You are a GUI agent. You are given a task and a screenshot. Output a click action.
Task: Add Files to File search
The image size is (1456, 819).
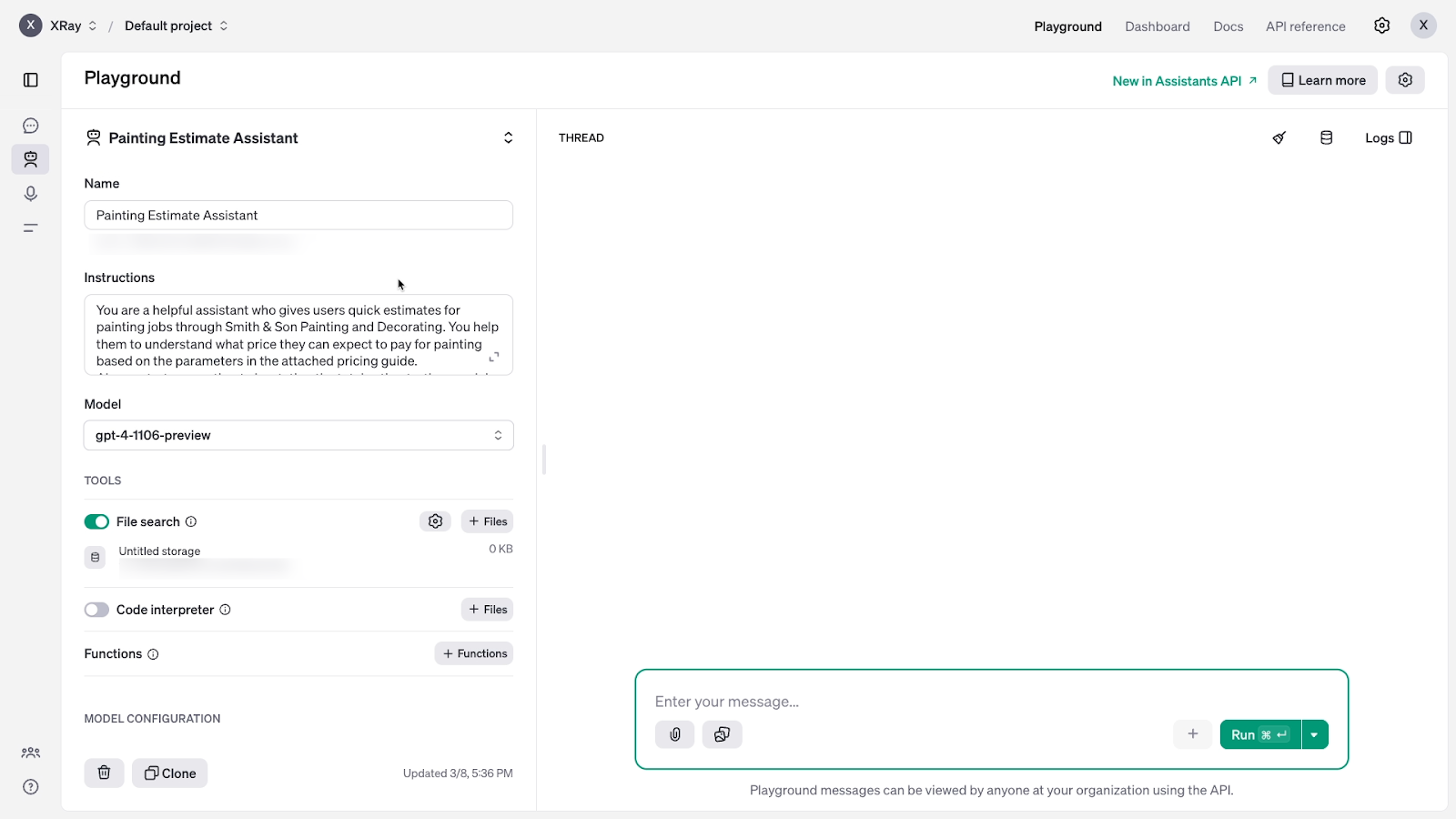click(x=487, y=521)
